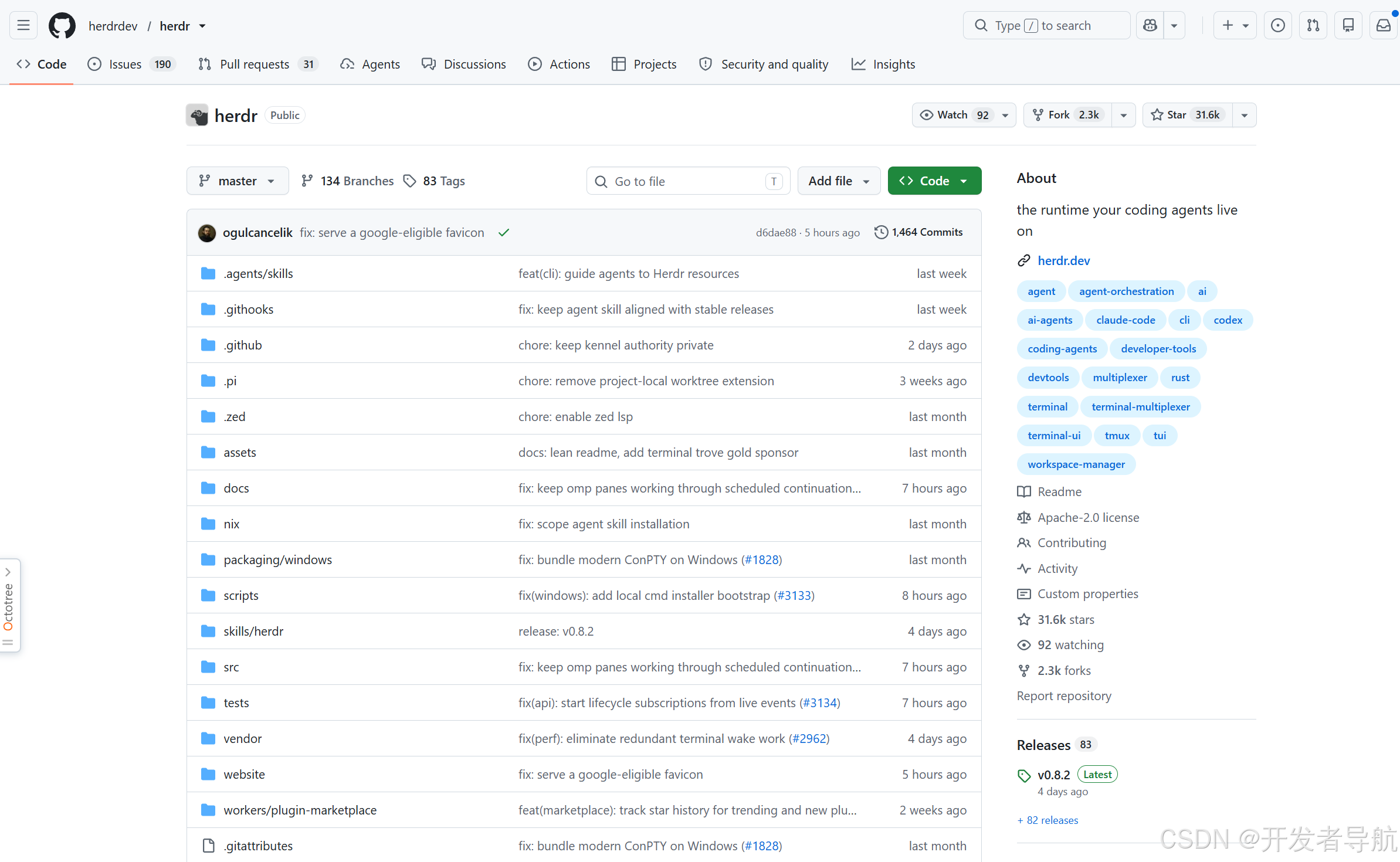Open the Insights tab
Image resolution: width=1400 pixels, height=862 pixels.
click(883, 64)
